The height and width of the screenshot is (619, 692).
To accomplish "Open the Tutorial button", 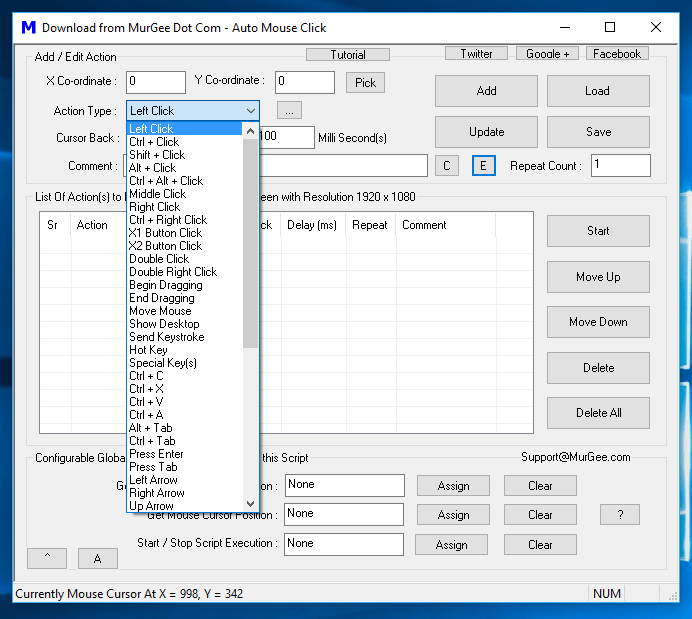I will (348, 55).
